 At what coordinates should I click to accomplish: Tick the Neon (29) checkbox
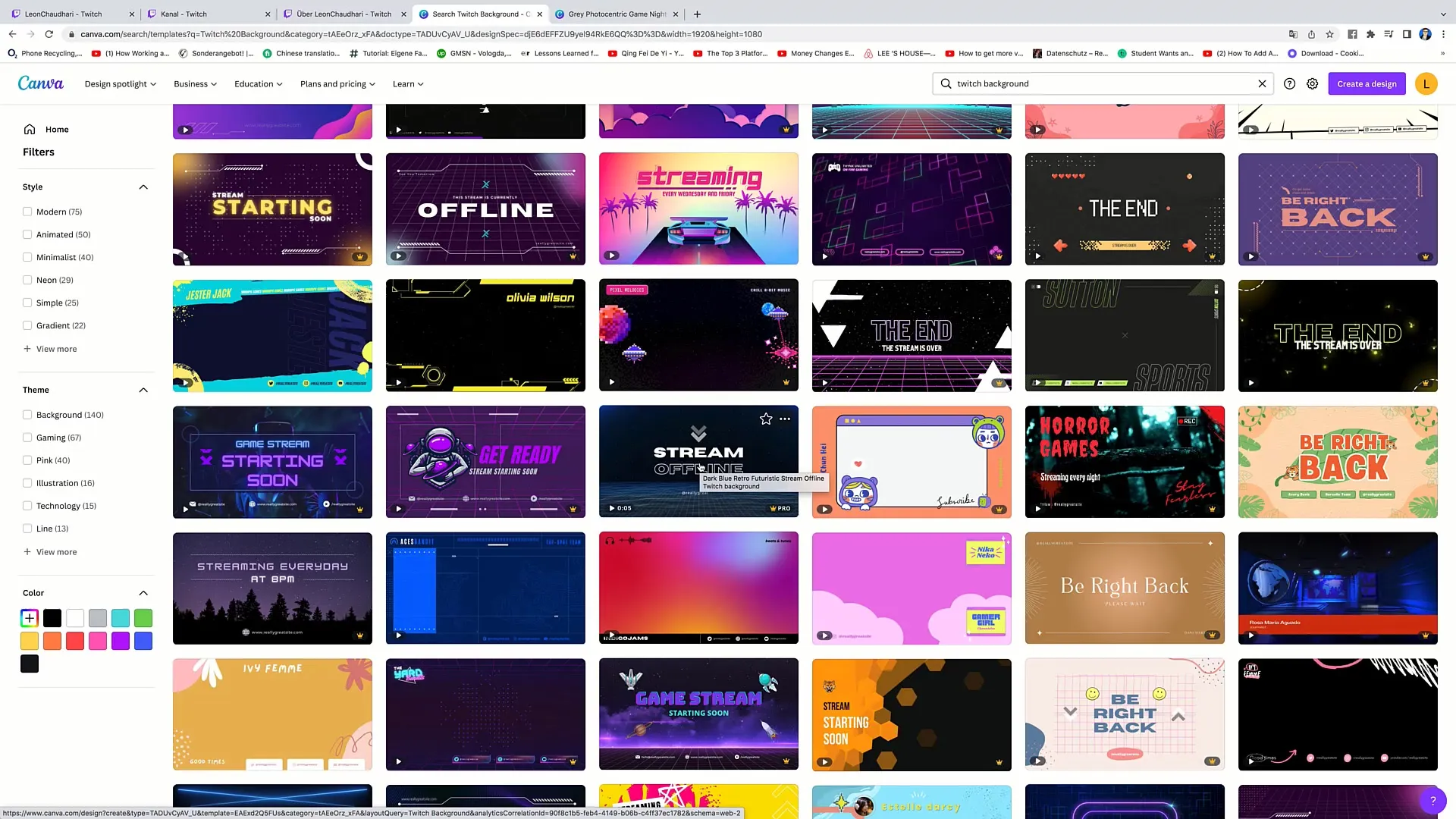coord(27,280)
